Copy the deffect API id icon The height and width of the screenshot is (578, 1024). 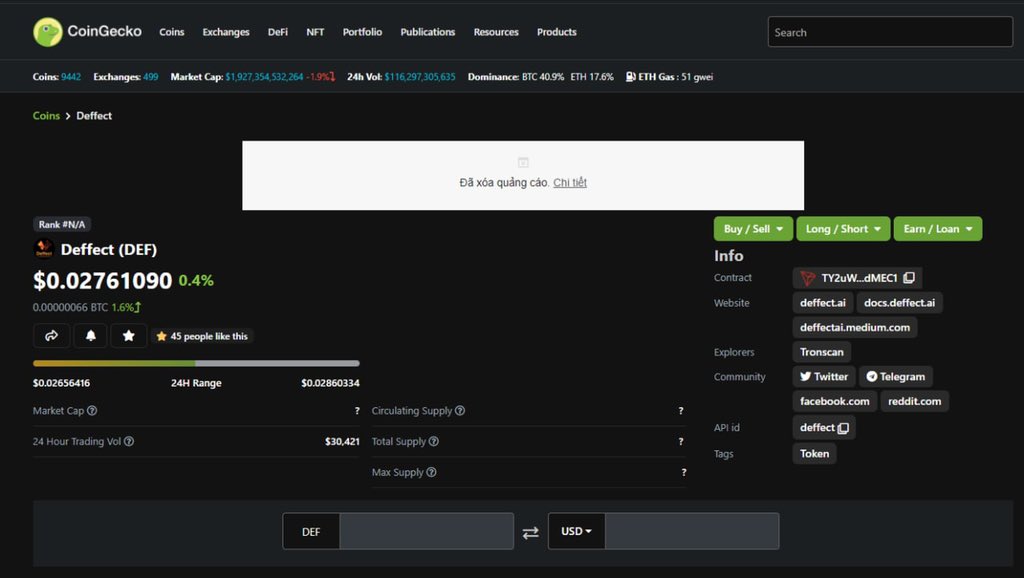click(843, 428)
